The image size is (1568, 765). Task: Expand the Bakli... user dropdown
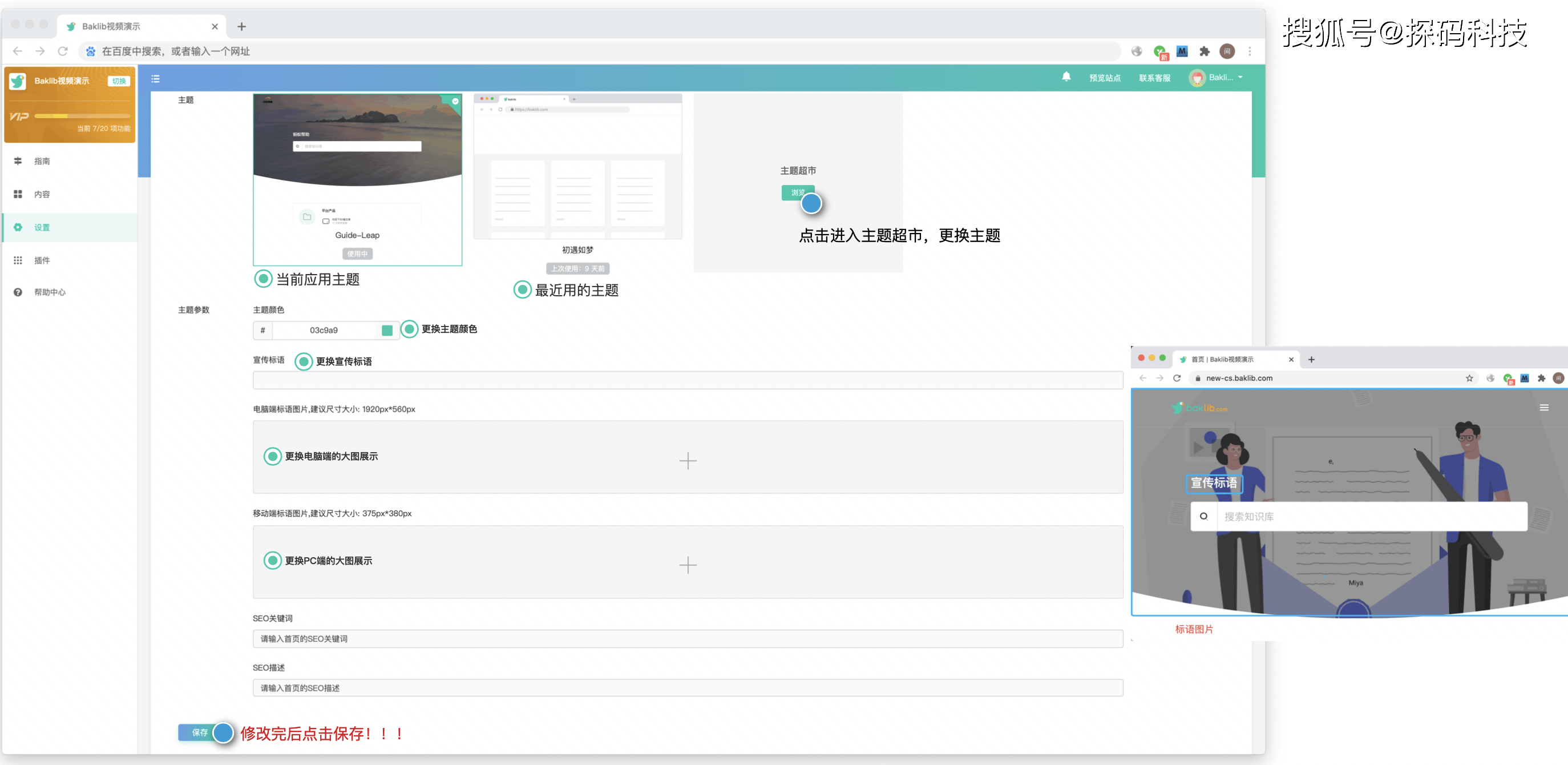tap(1216, 78)
